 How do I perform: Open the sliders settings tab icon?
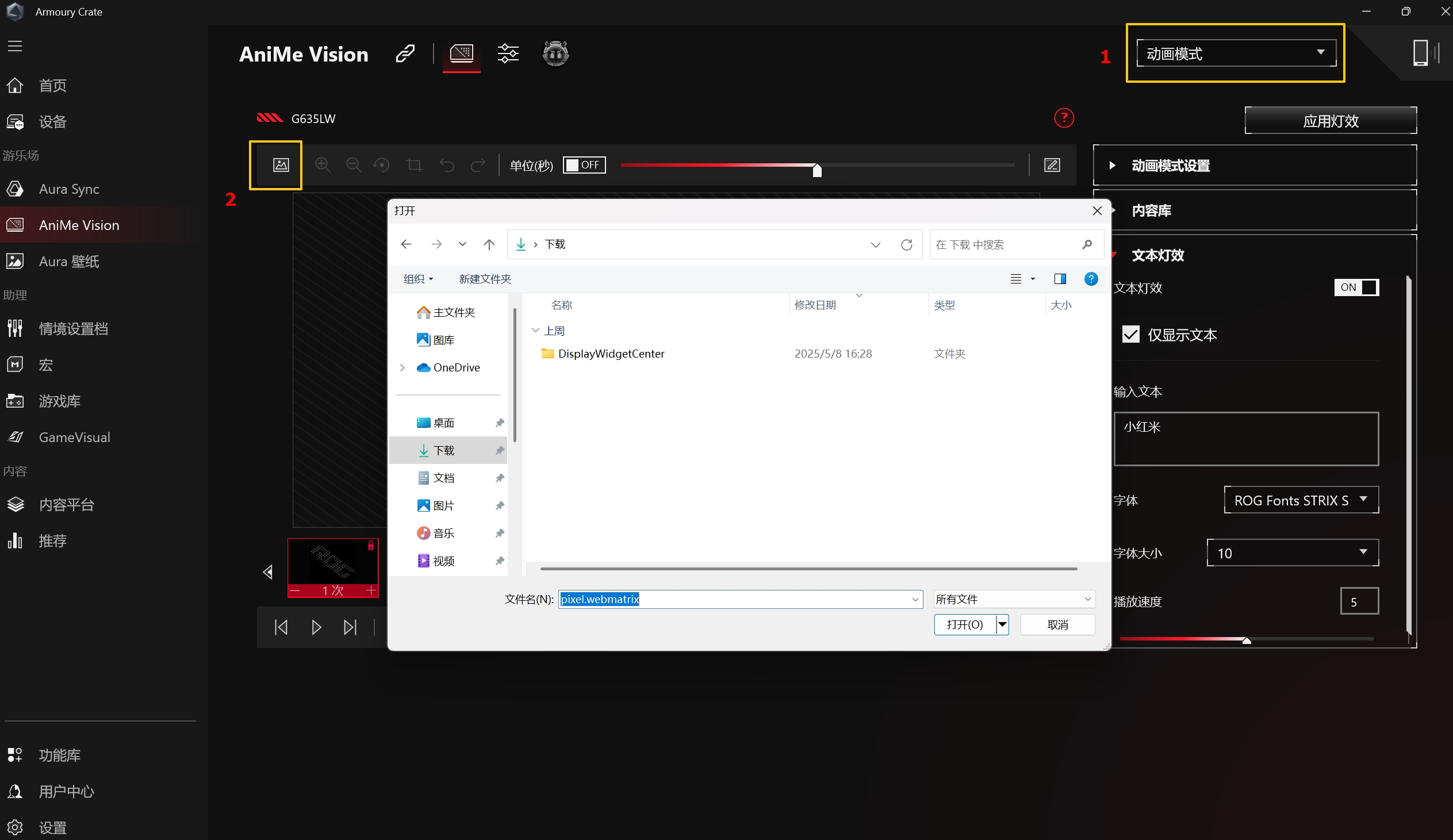(508, 53)
